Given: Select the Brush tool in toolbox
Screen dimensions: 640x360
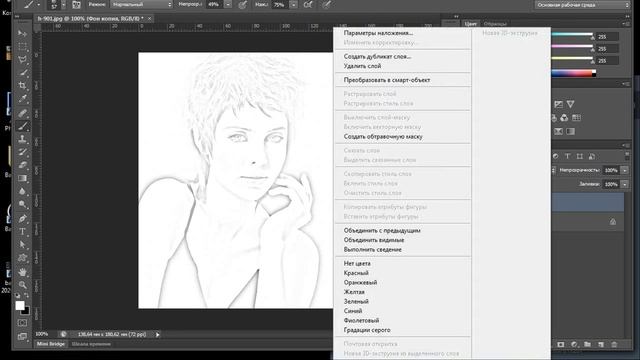Looking at the screenshot, I should 22,126.
